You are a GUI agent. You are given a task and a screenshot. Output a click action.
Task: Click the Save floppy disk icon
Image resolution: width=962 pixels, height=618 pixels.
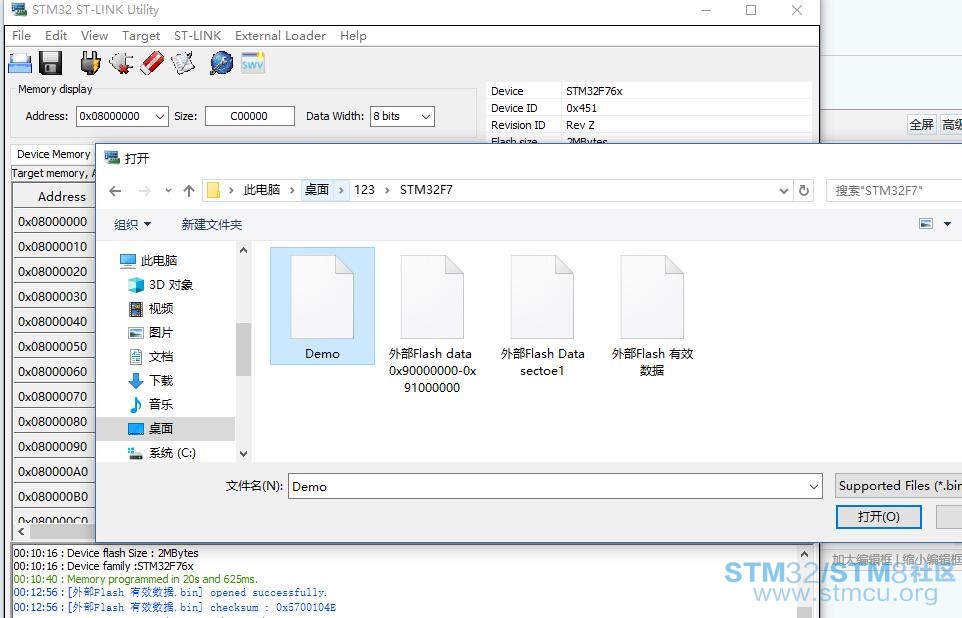coord(50,63)
